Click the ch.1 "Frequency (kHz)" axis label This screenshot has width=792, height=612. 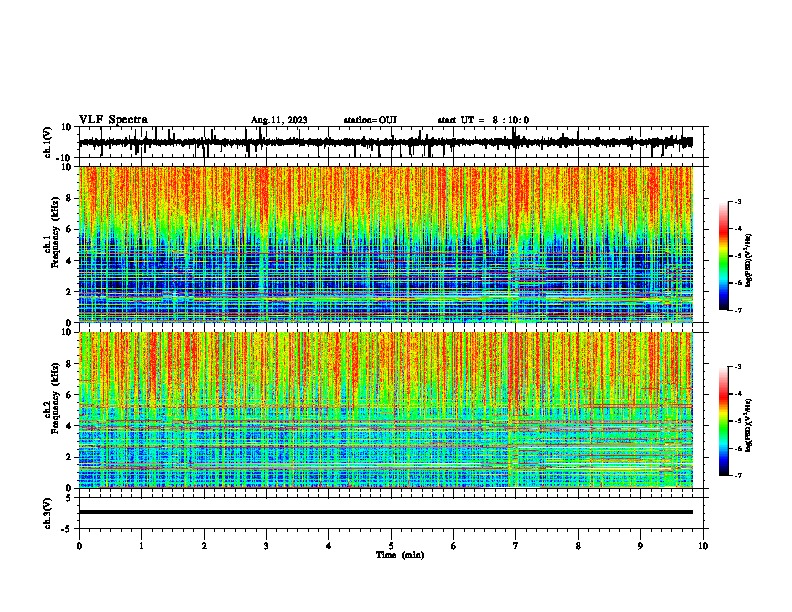[x=55, y=233]
